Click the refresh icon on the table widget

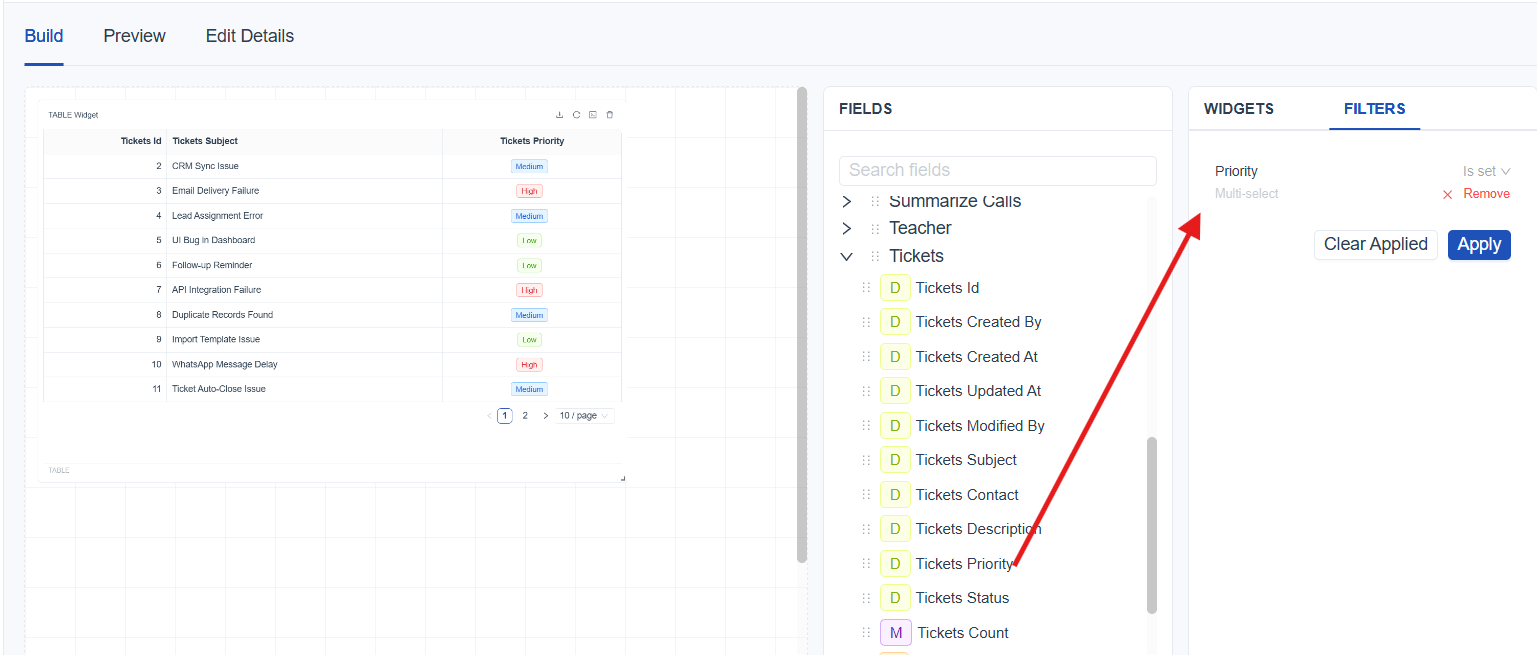click(577, 115)
